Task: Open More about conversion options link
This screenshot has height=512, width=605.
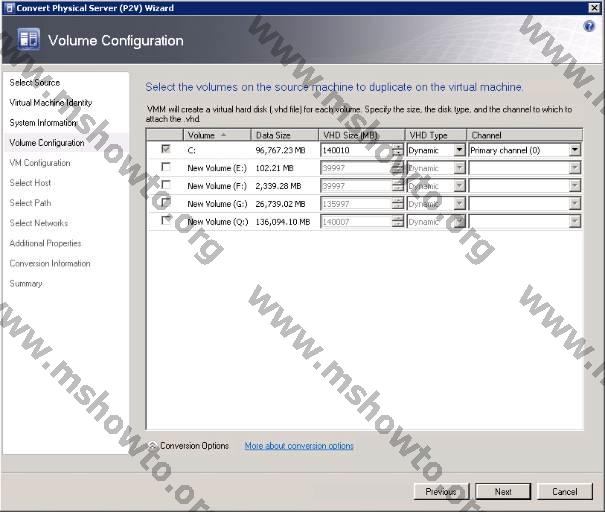Action: pos(299,446)
